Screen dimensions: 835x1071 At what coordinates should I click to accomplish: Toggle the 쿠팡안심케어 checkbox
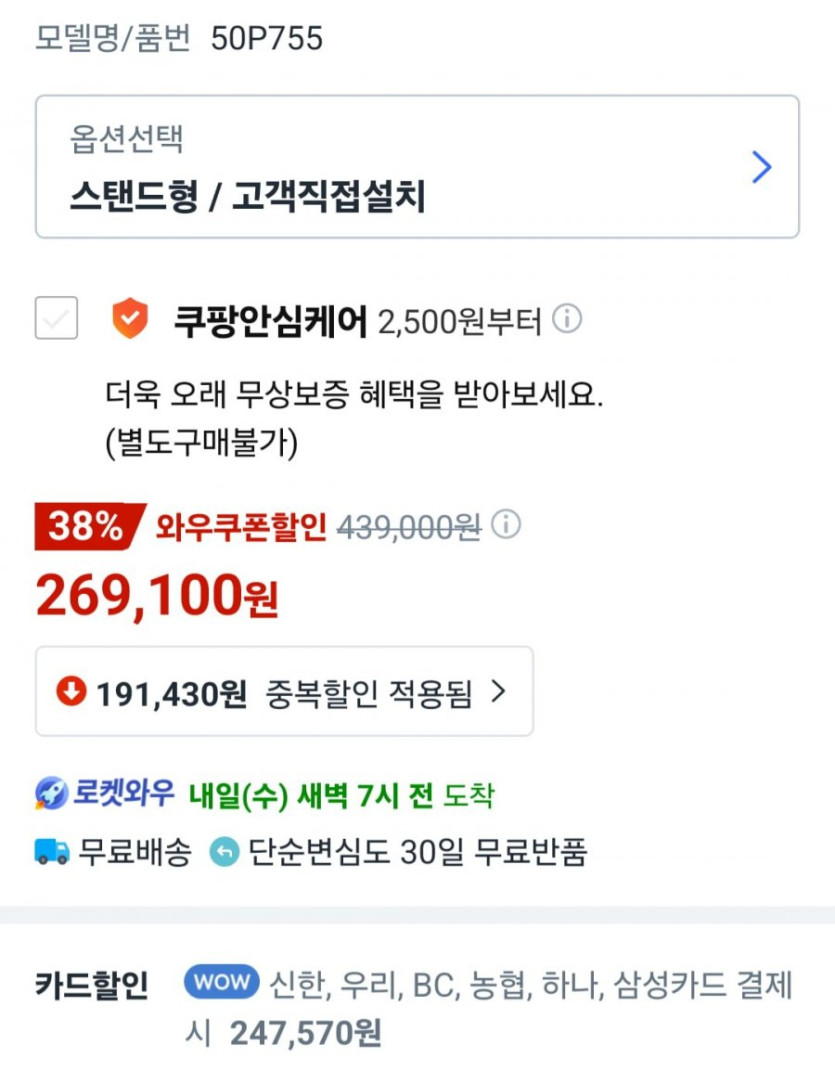pos(56,319)
